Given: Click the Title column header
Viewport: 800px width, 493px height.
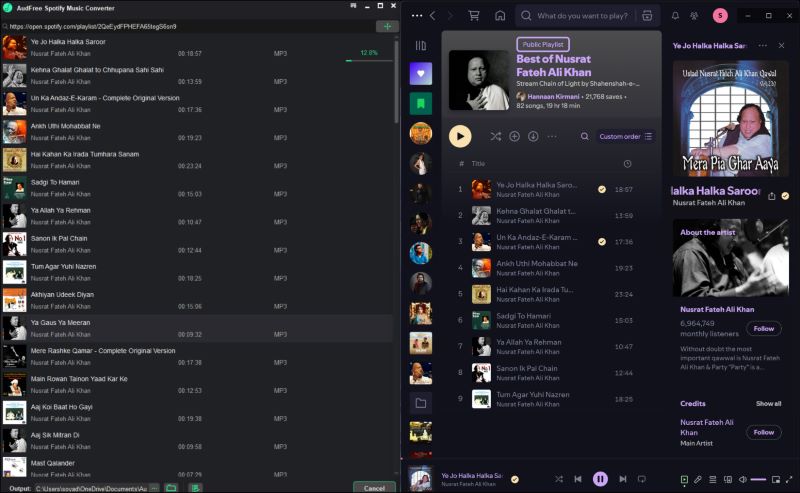Looking at the screenshot, I should pyautogui.click(x=478, y=164).
